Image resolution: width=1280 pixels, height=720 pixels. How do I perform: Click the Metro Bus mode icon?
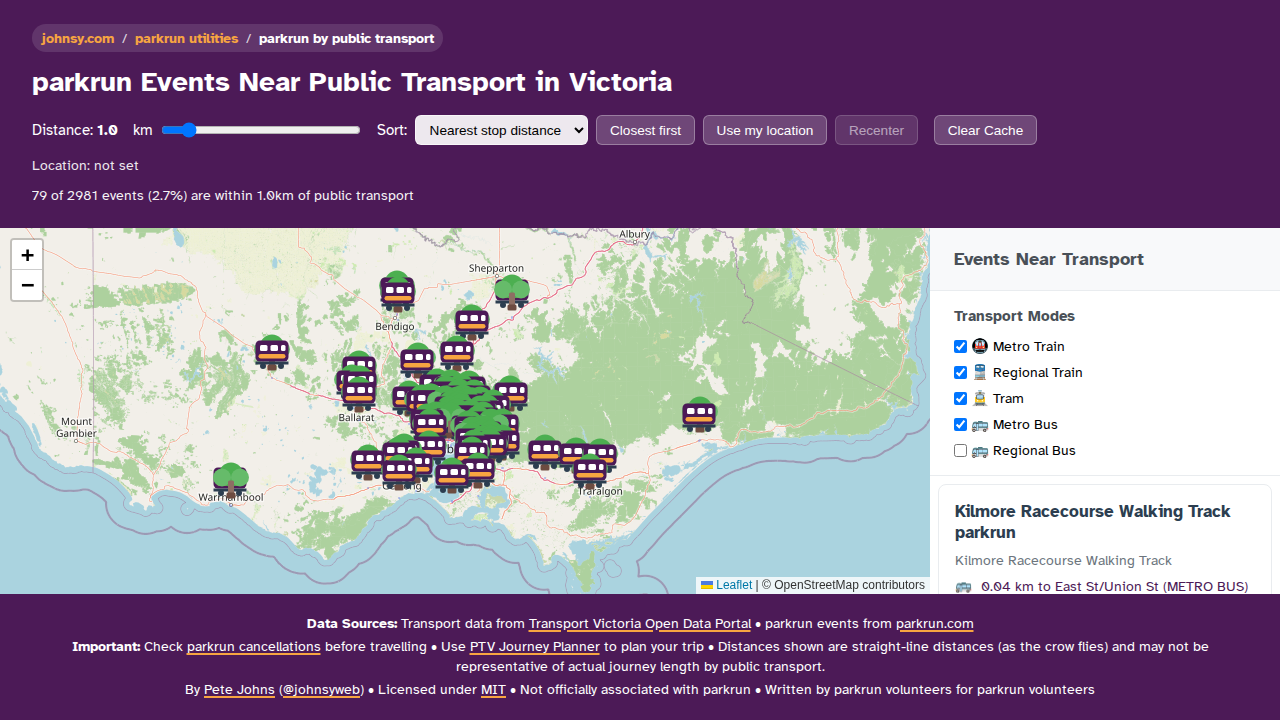tap(980, 424)
